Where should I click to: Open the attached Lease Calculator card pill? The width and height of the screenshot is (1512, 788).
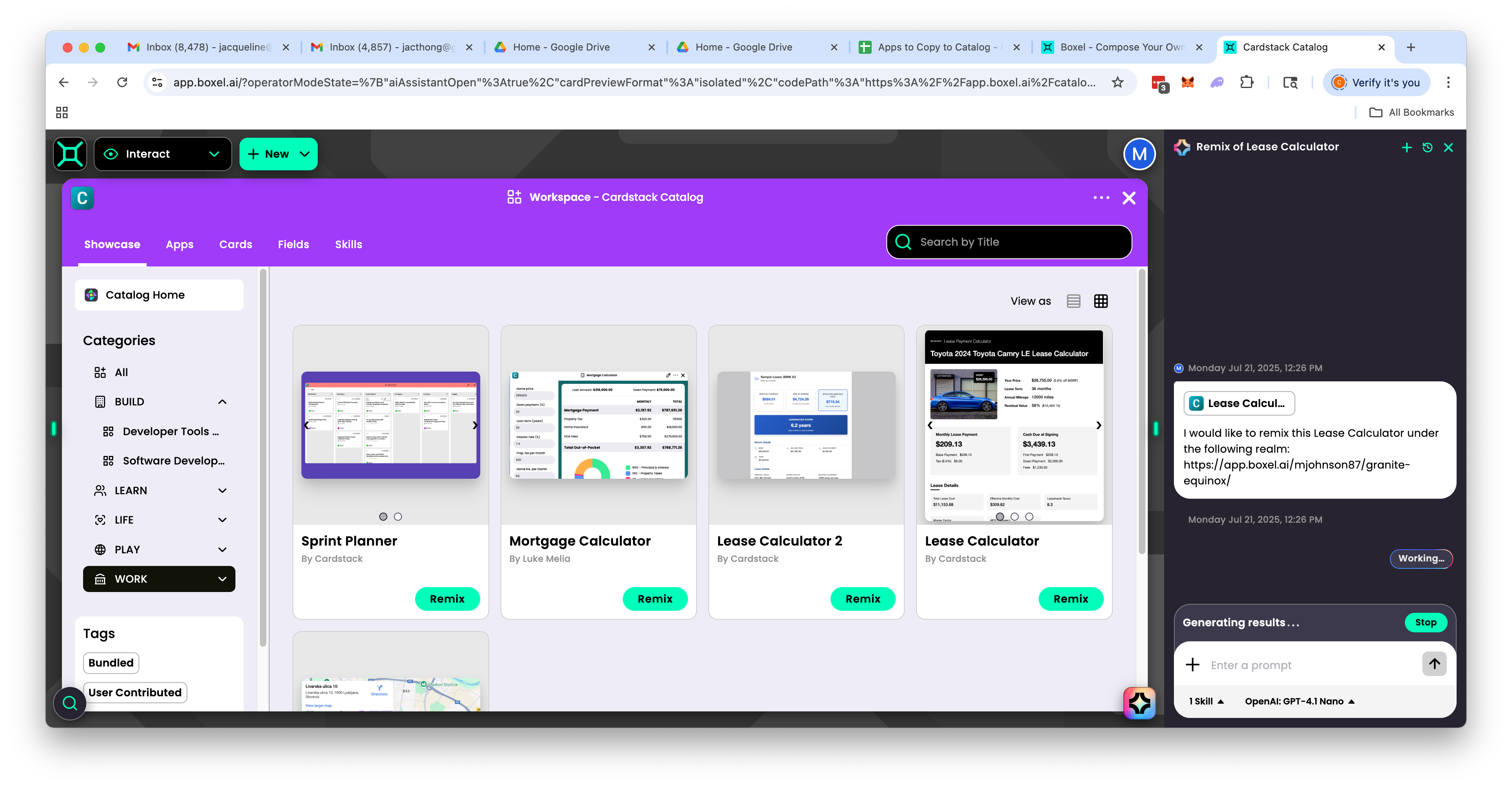coord(1239,403)
